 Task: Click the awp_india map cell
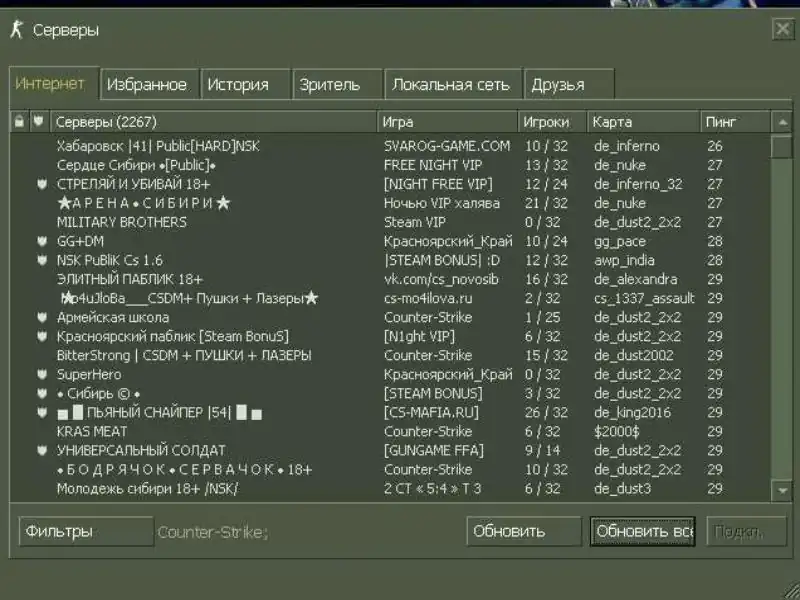pos(624,260)
